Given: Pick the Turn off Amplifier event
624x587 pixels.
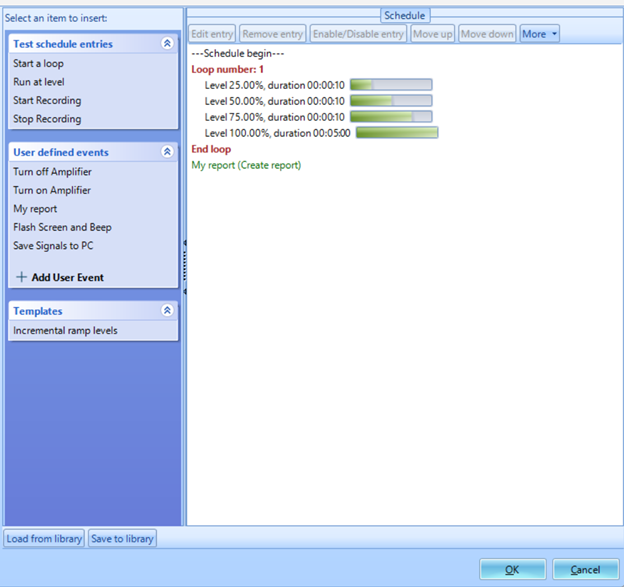Looking at the screenshot, I should [x=52, y=172].
